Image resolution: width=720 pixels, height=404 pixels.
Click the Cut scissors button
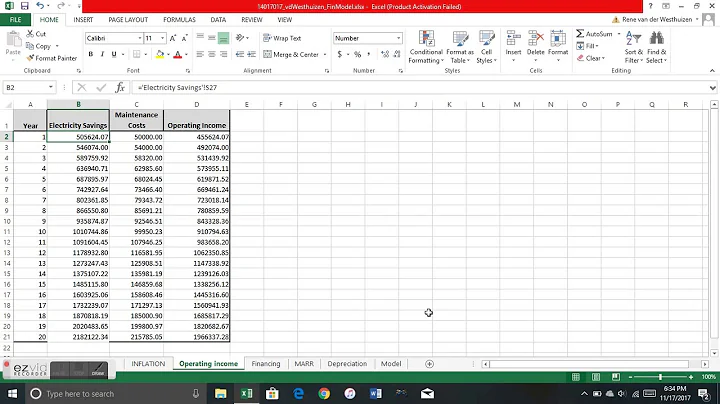36,34
